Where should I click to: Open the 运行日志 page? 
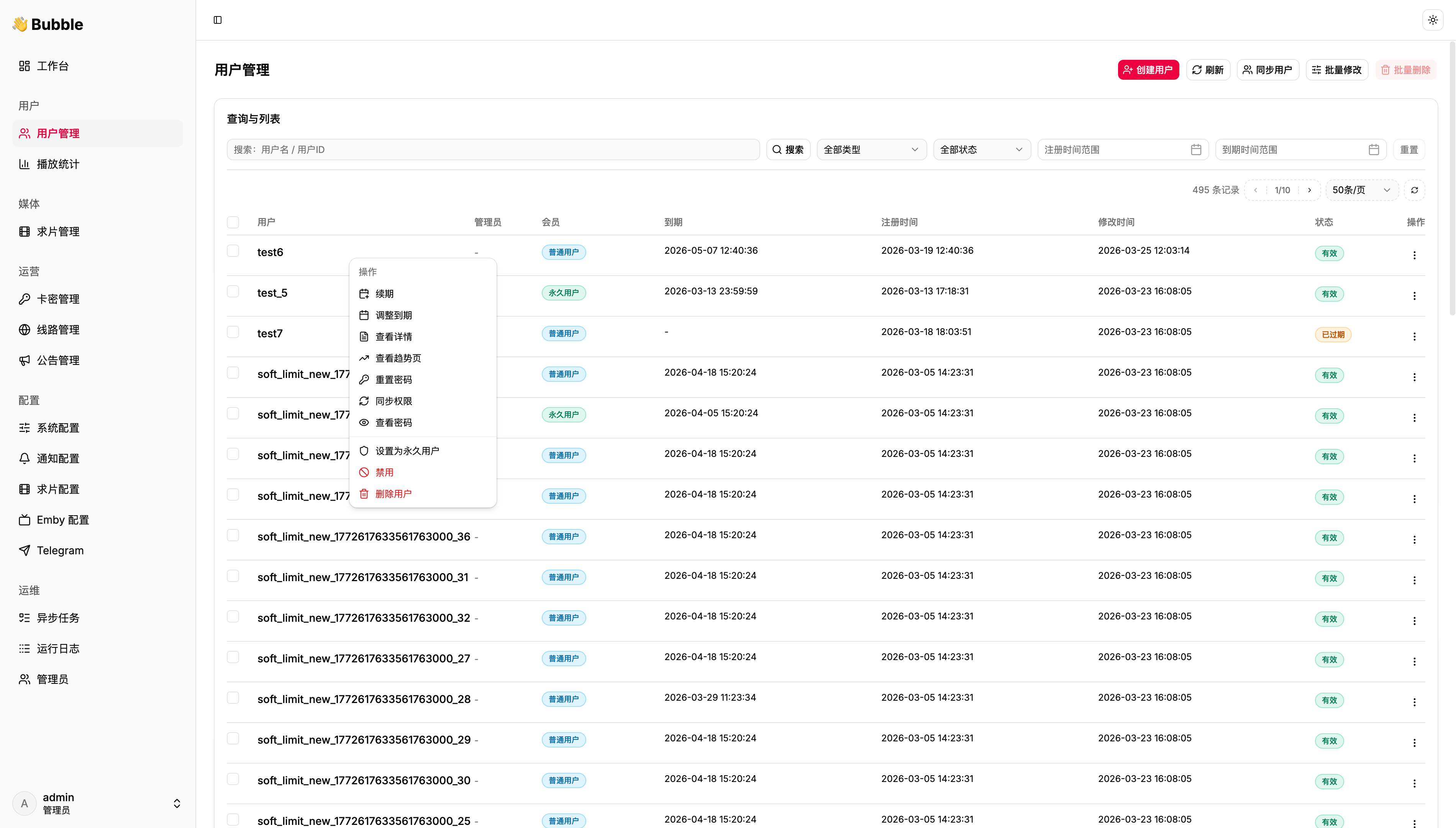pos(58,648)
